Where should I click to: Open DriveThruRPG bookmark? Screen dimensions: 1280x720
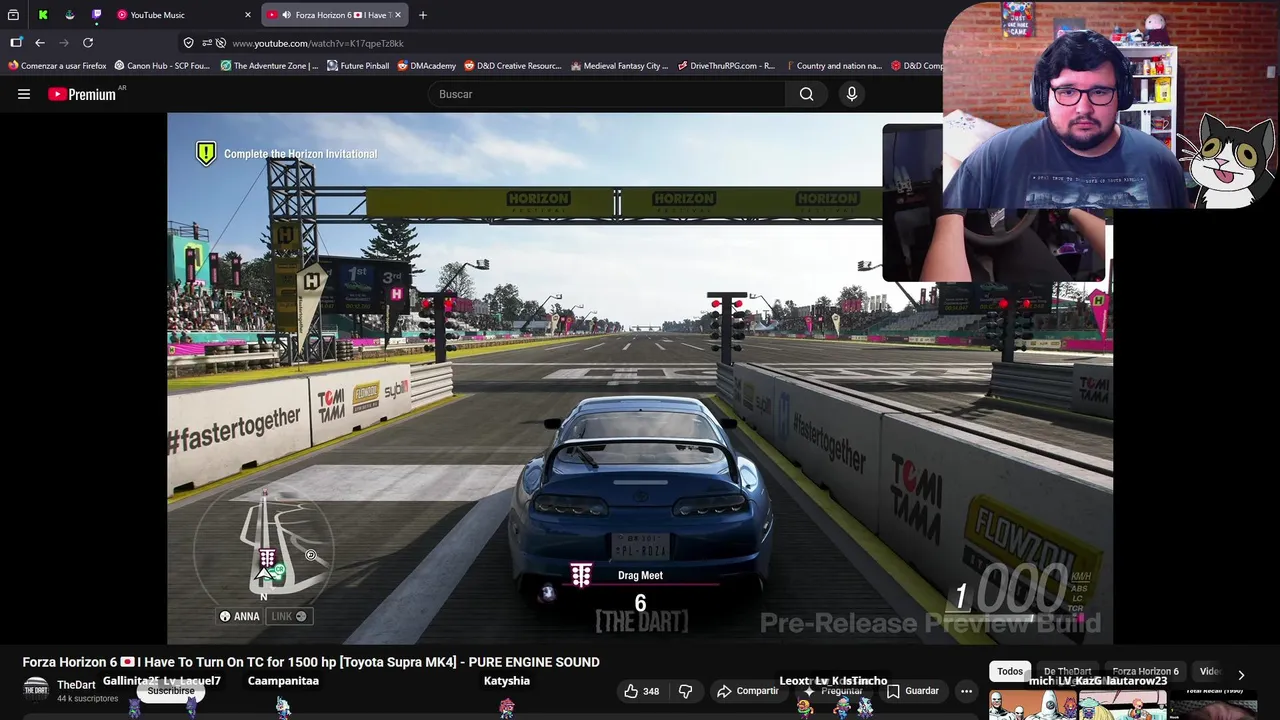[726, 66]
